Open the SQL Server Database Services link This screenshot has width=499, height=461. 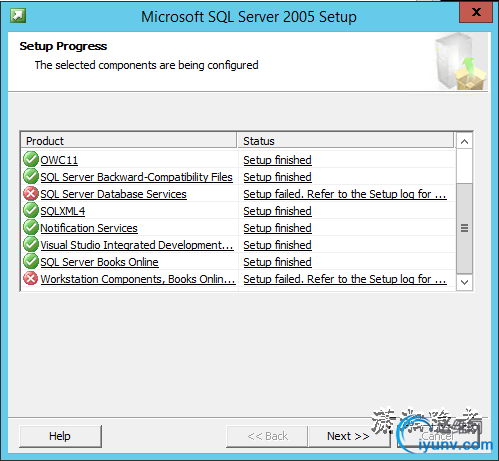coord(113,194)
